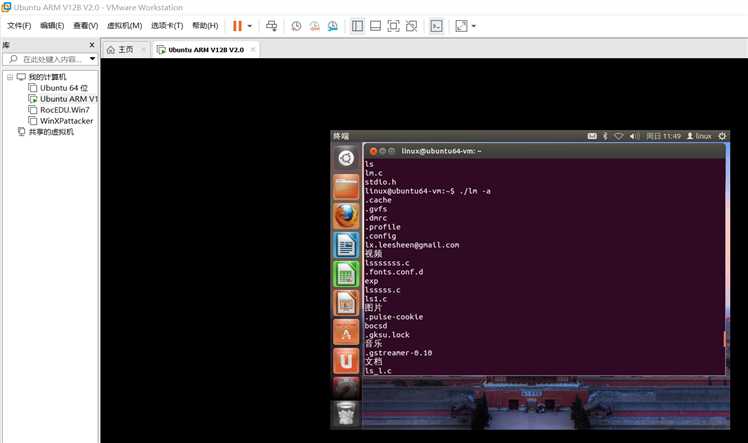Click the .gstreamer-0.10 line in terminal
748x443 pixels.
(398, 353)
